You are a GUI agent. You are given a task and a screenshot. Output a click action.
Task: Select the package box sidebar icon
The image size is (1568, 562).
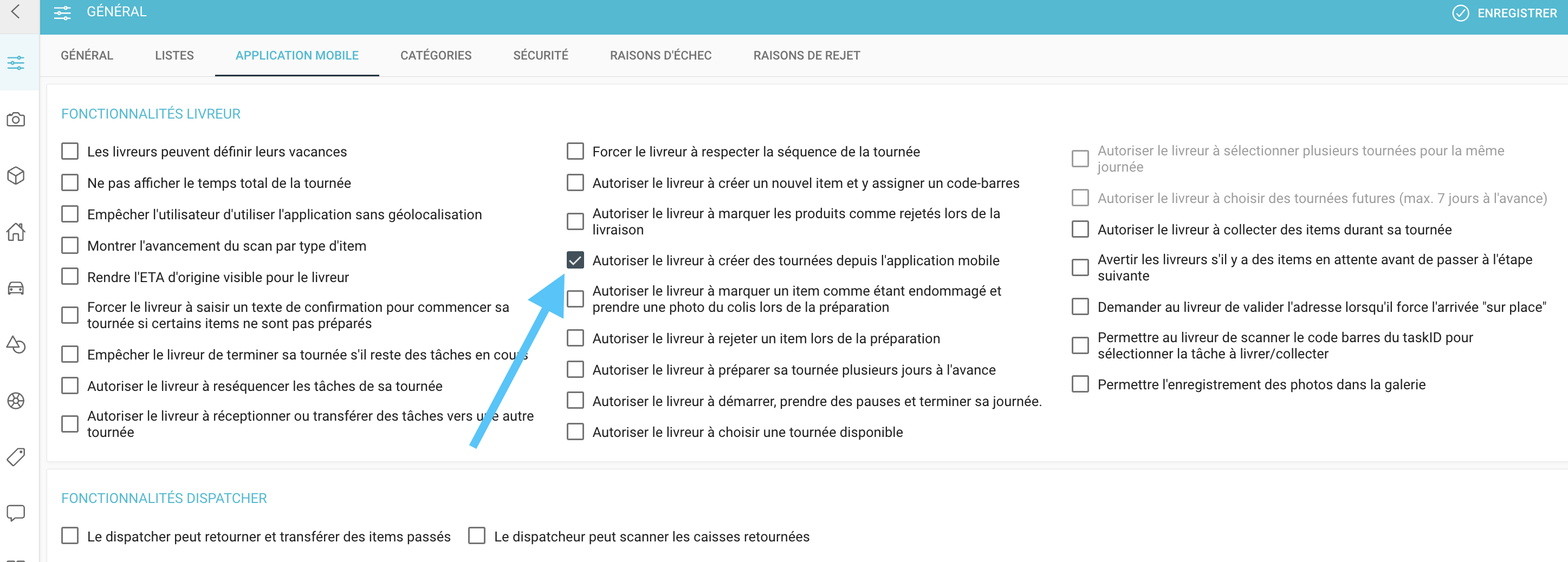16,176
